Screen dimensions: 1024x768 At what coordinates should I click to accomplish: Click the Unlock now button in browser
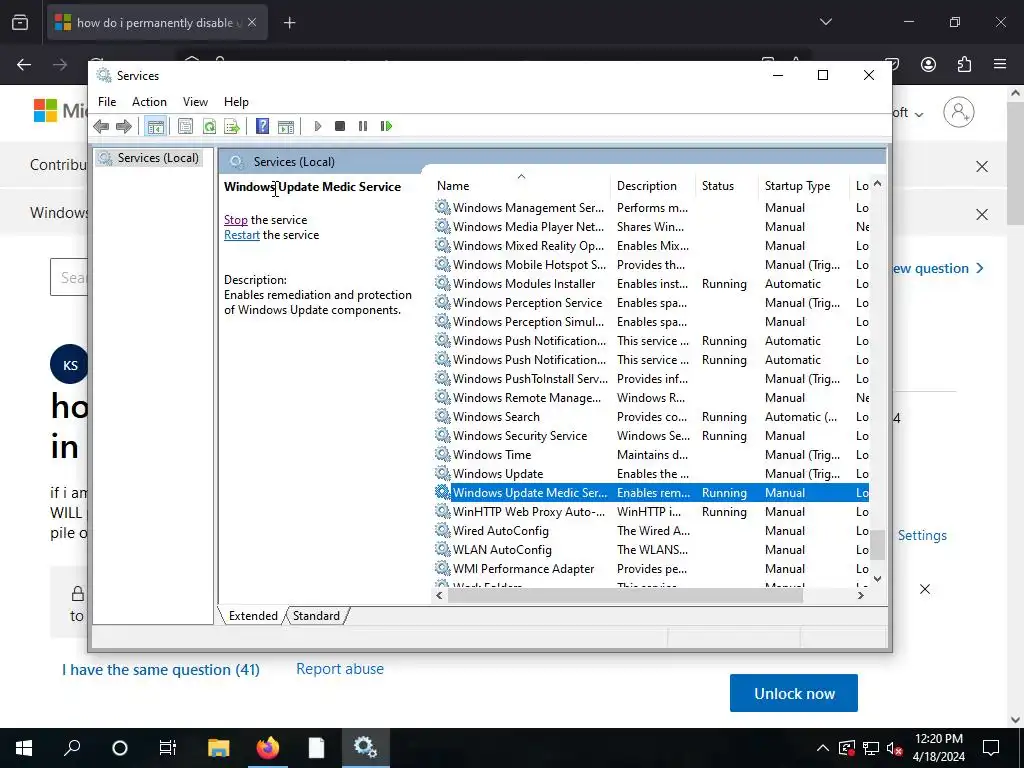(793, 693)
